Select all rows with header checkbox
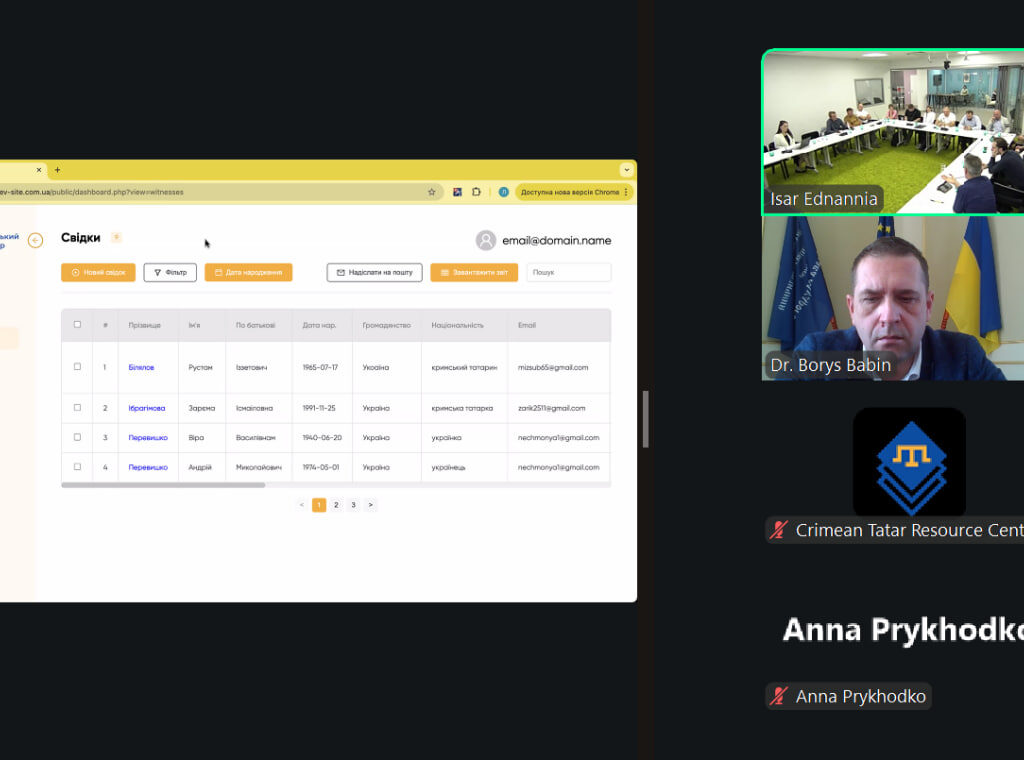 [x=77, y=324]
